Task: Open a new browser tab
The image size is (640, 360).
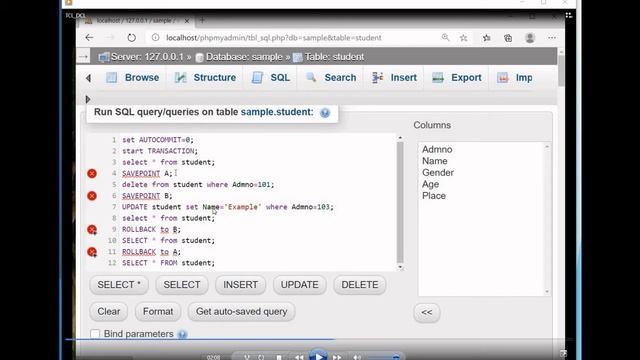Action: pyautogui.click(x=202, y=20)
